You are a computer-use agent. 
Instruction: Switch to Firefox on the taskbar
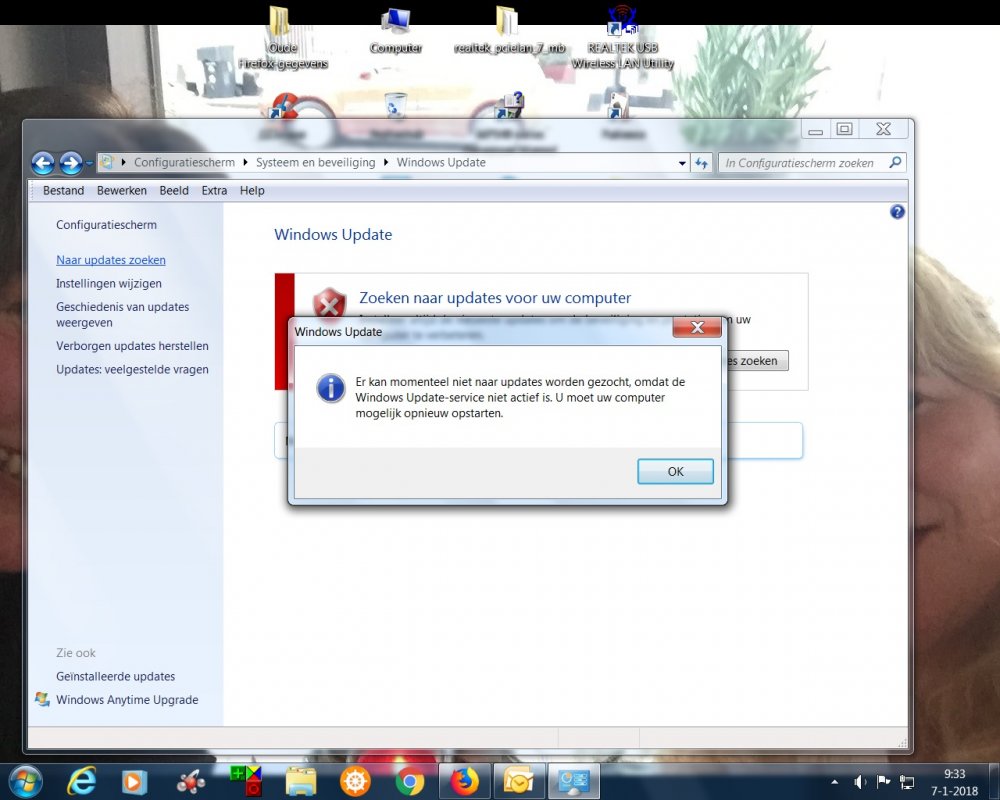pos(464,781)
